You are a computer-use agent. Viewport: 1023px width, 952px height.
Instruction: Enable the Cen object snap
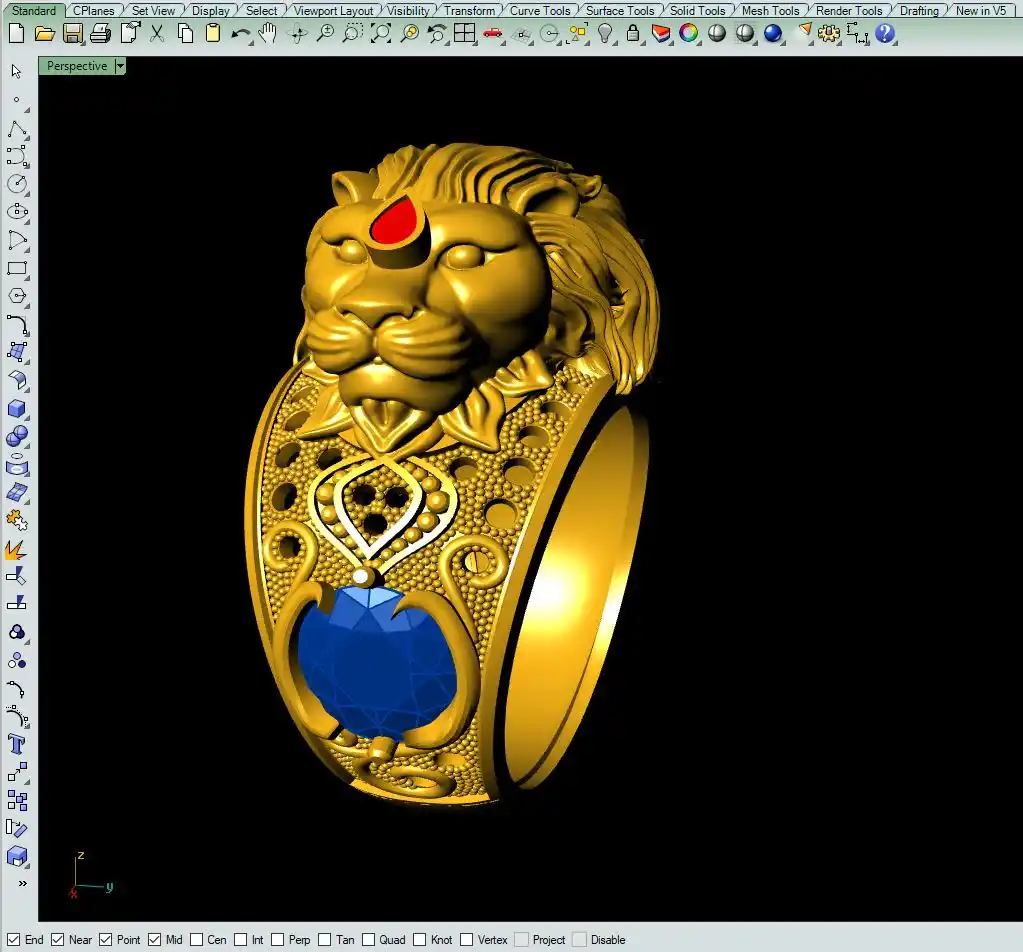click(x=197, y=940)
